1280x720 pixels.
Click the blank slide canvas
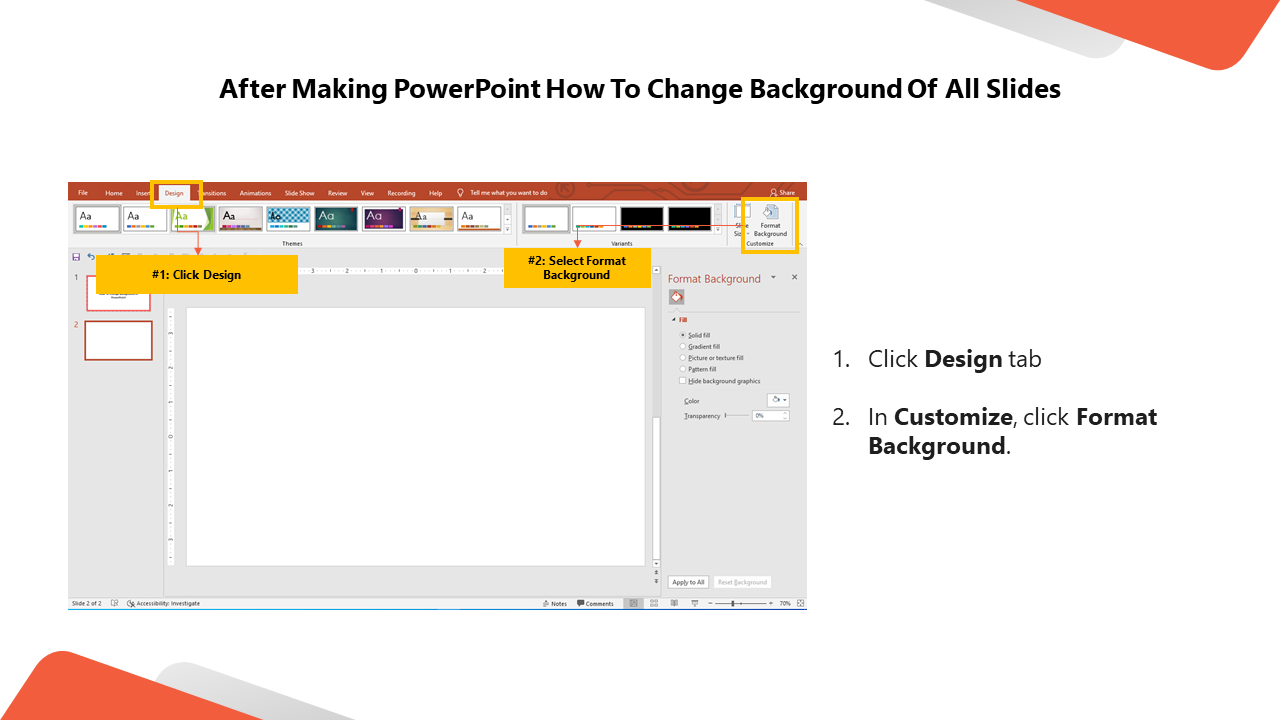click(x=416, y=437)
